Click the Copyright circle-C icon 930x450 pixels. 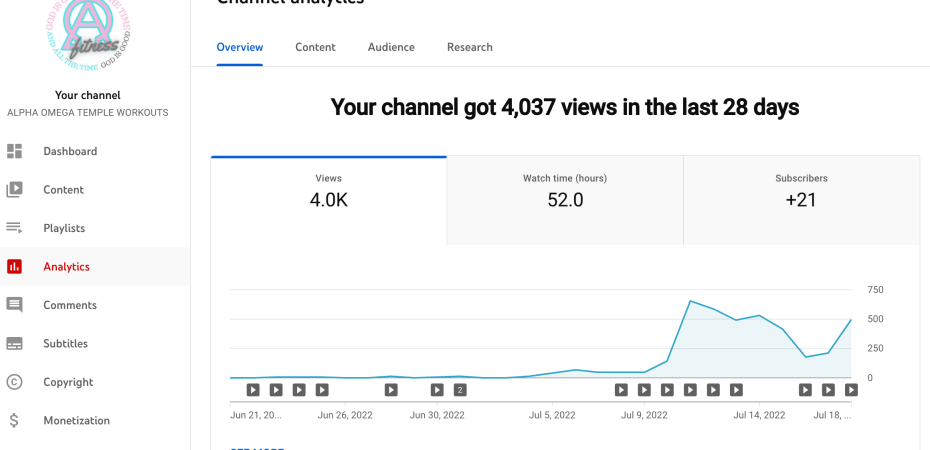click(14, 382)
